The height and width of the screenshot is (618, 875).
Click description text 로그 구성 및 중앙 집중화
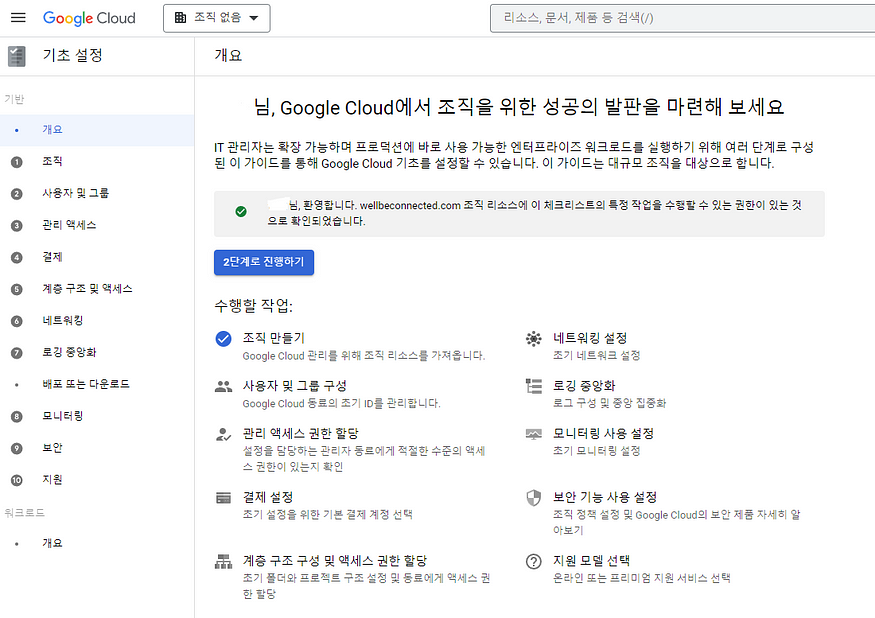click(x=609, y=403)
